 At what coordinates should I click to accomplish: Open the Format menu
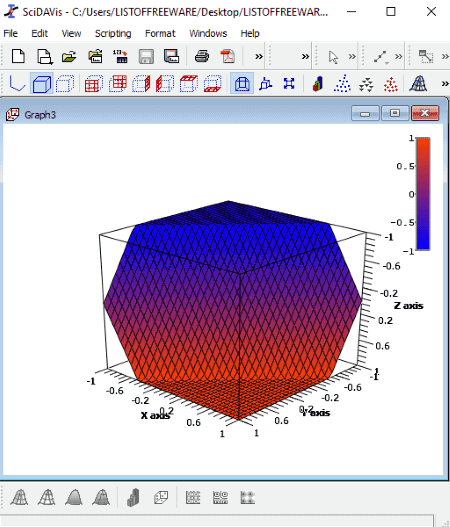[160, 33]
